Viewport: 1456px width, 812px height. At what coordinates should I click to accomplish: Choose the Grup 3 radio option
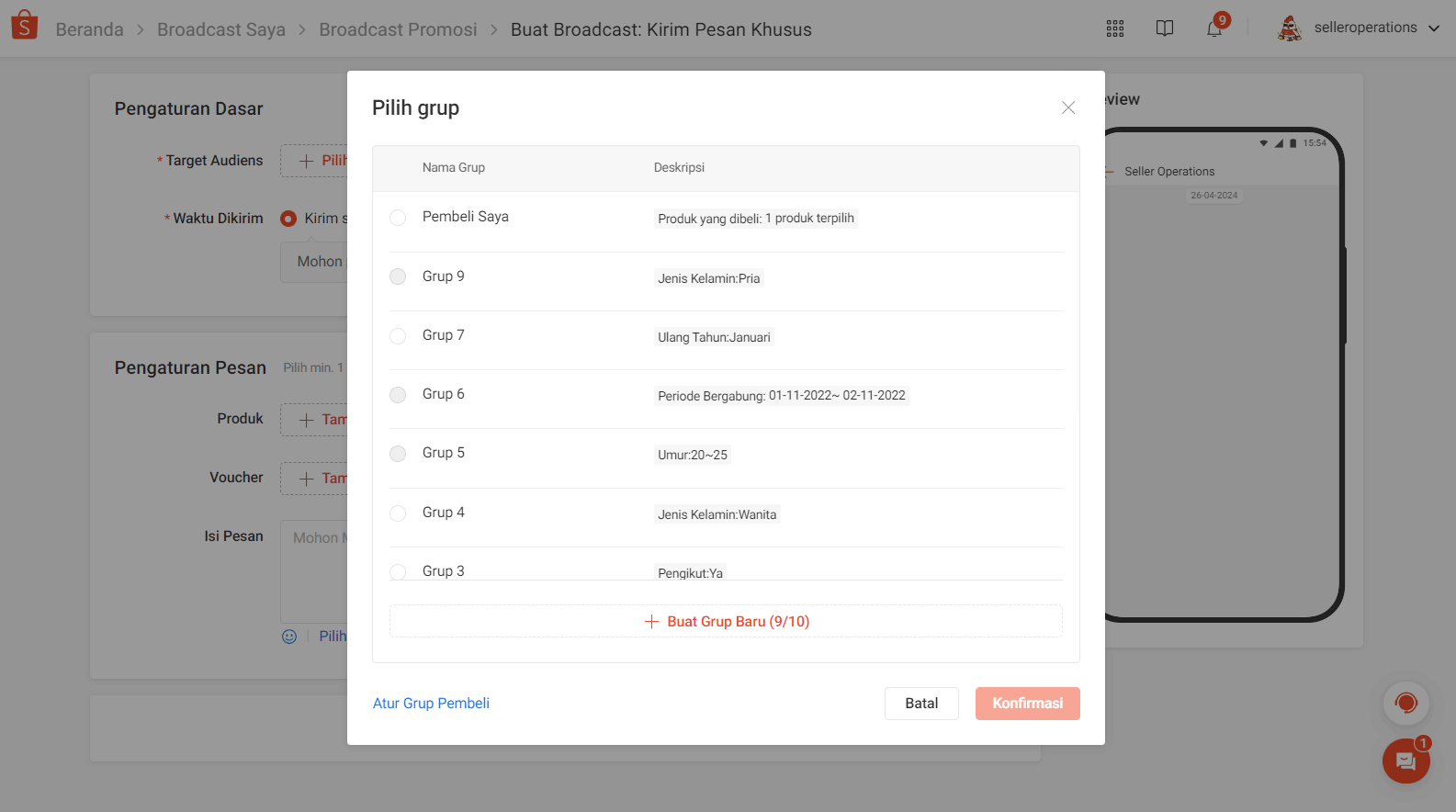pyautogui.click(x=398, y=571)
